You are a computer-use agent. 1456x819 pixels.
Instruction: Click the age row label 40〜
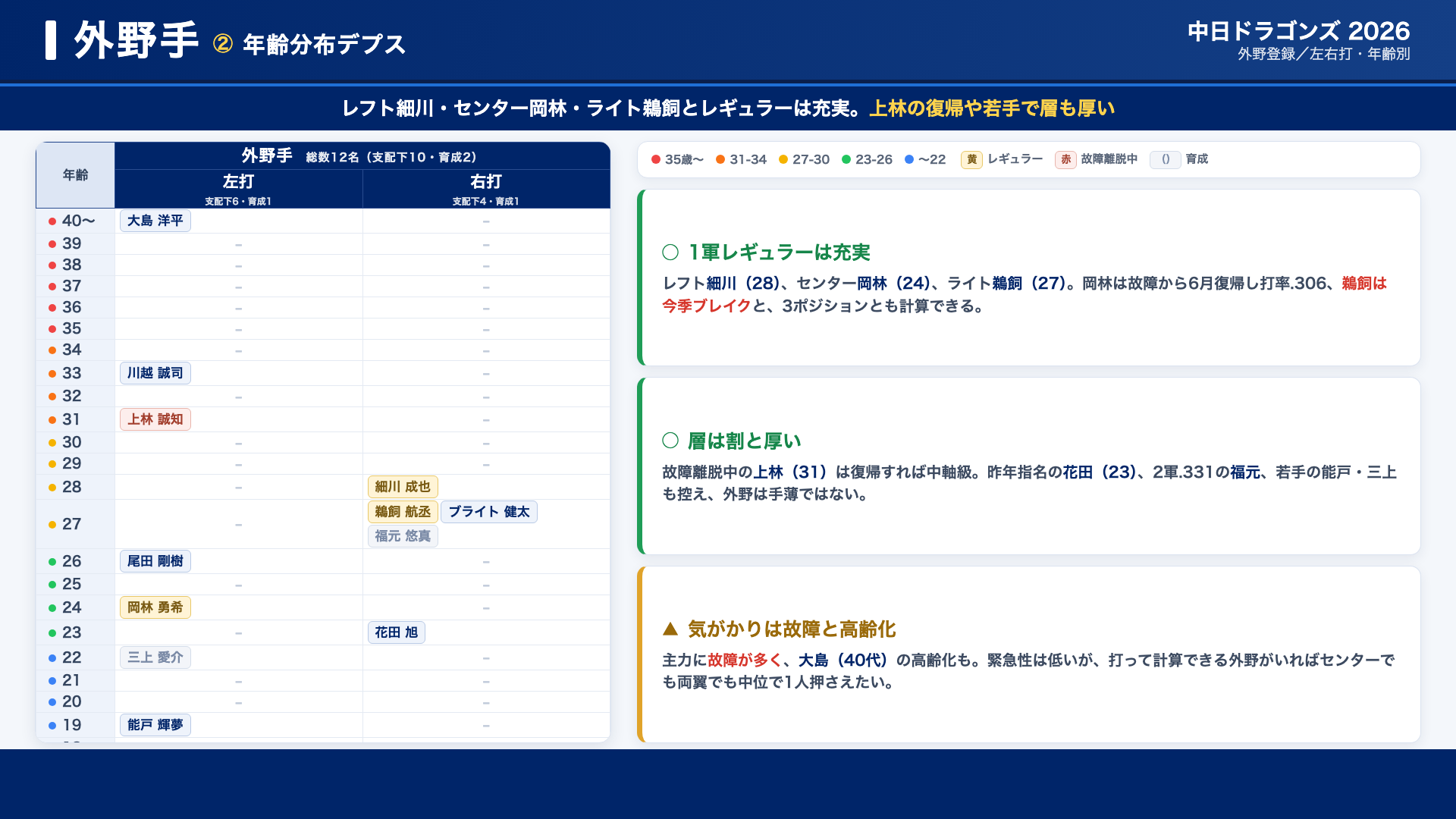click(78, 221)
